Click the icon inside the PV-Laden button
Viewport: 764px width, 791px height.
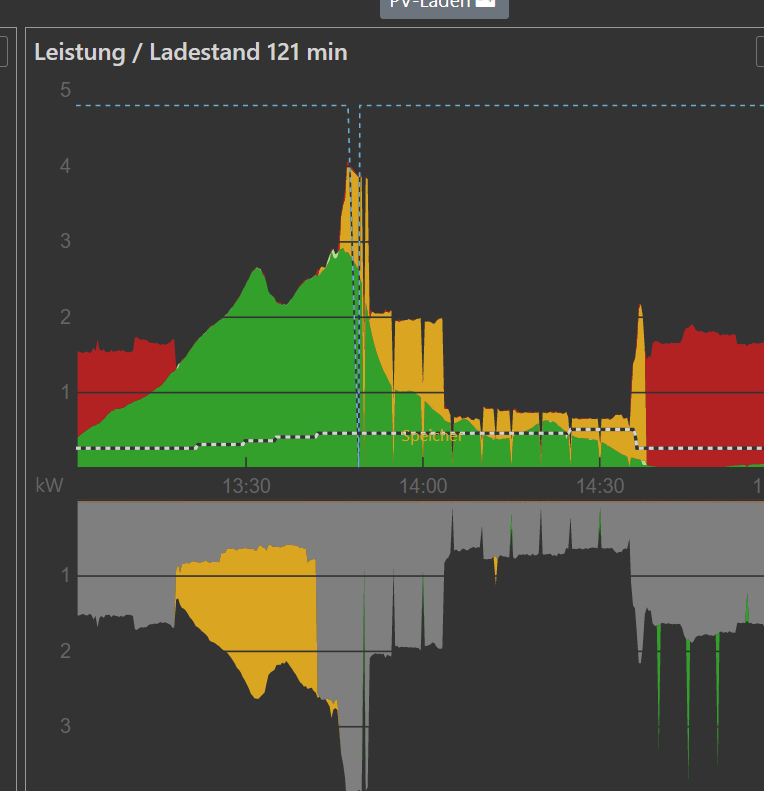pyautogui.click(x=485, y=3)
